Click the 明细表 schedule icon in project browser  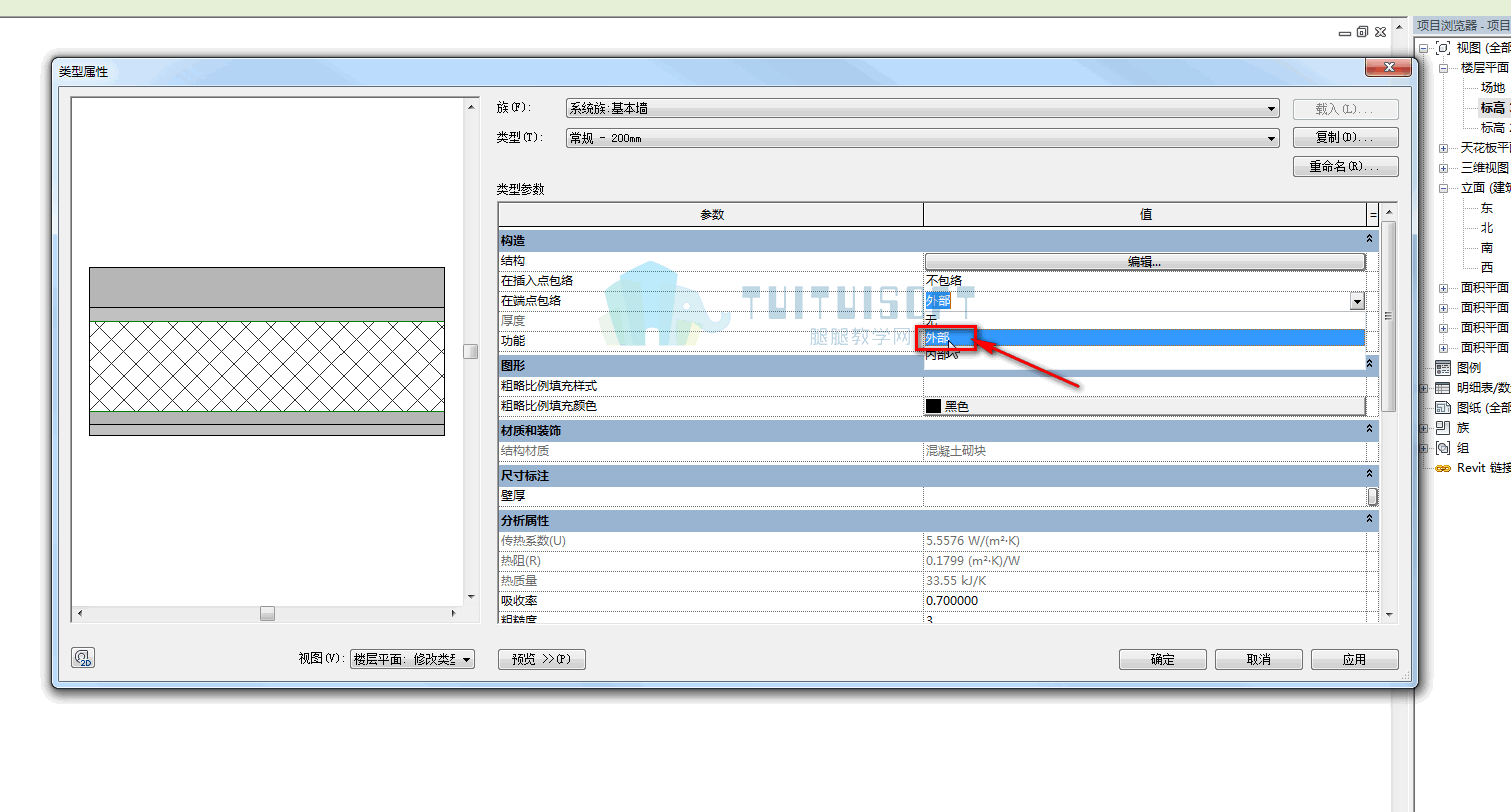(x=1442, y=387)
